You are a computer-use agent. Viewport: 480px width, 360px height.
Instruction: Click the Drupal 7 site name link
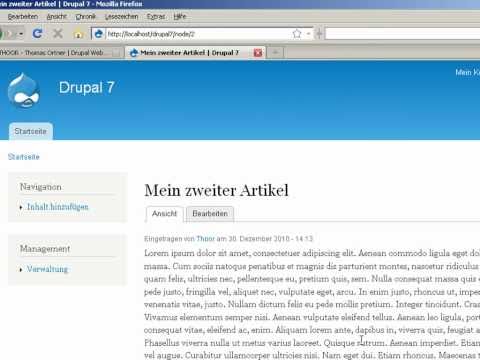(87, 88)
